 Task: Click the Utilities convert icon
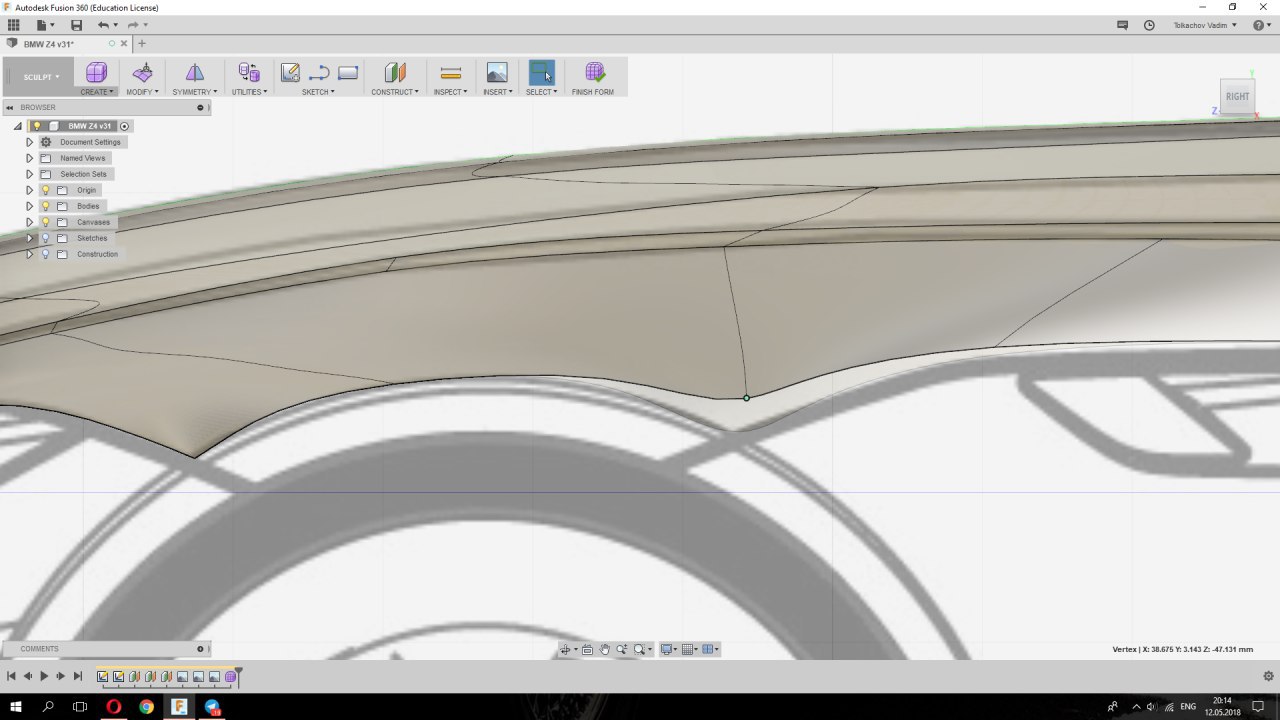click(249, 72)
